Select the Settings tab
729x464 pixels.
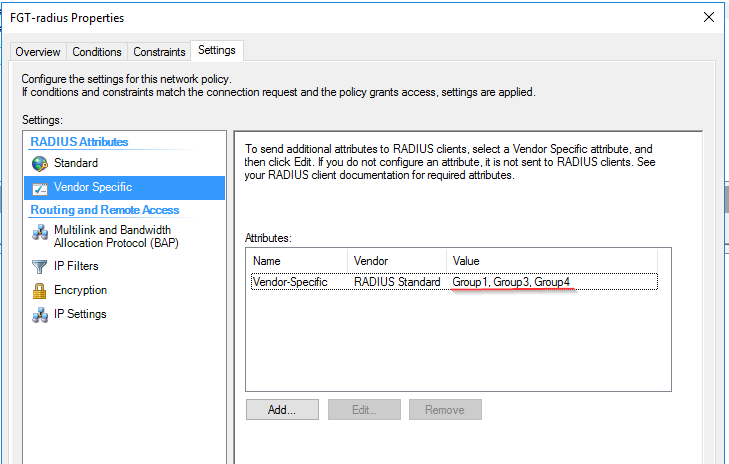tap(217, 50)
